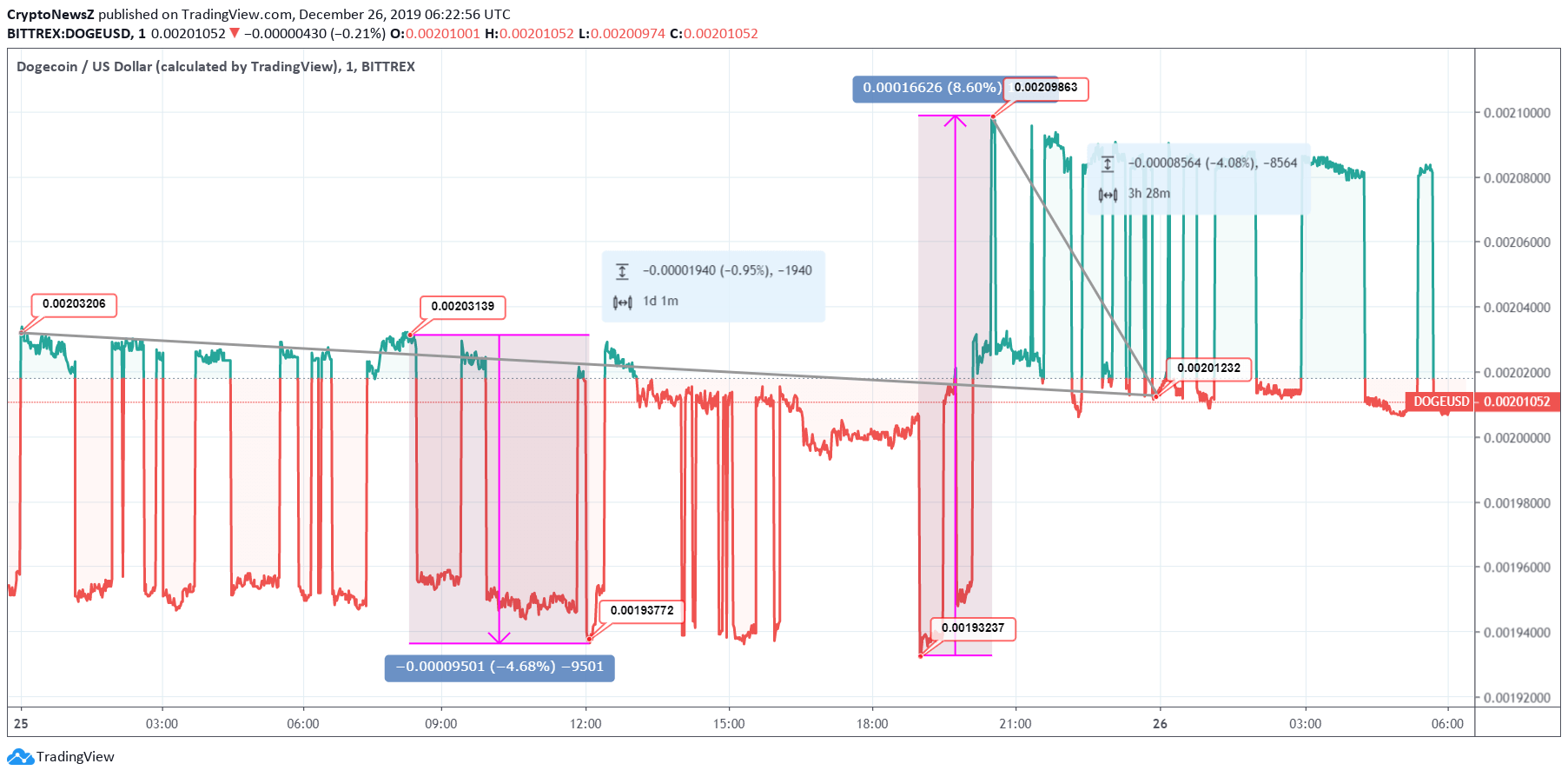The image size is (1568, 777).
Task: Click the TradingView cloud logo icon
Action: pyautogui.click(x=20, y=757)
